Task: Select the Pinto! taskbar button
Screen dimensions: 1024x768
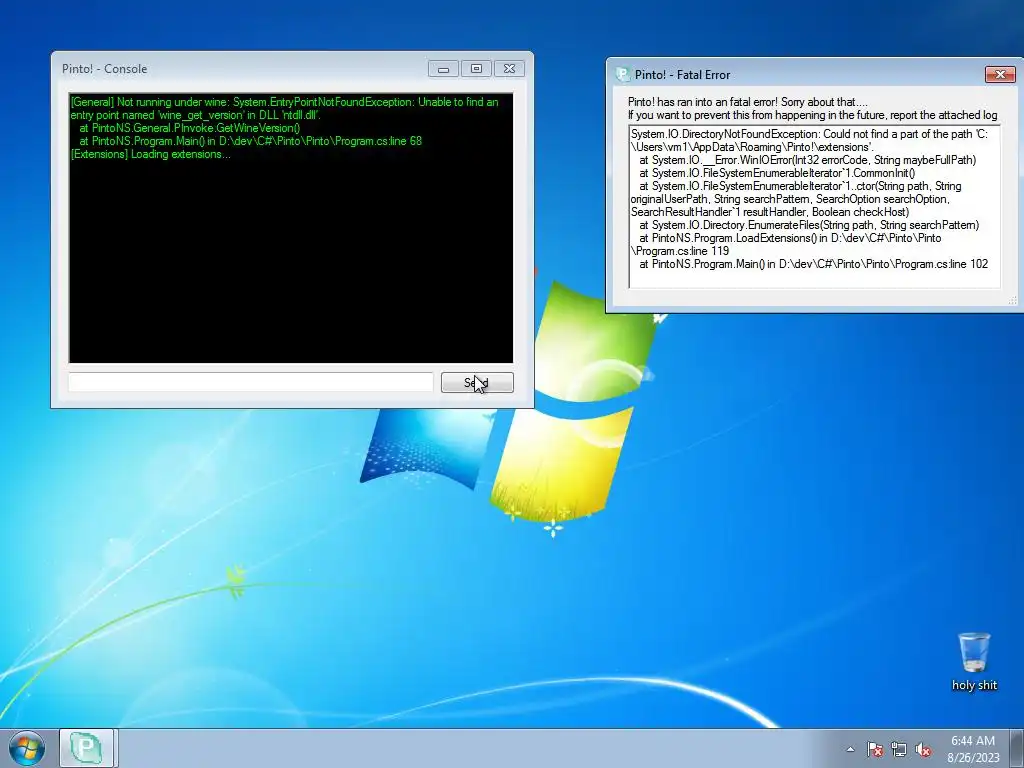Action: 88,748
